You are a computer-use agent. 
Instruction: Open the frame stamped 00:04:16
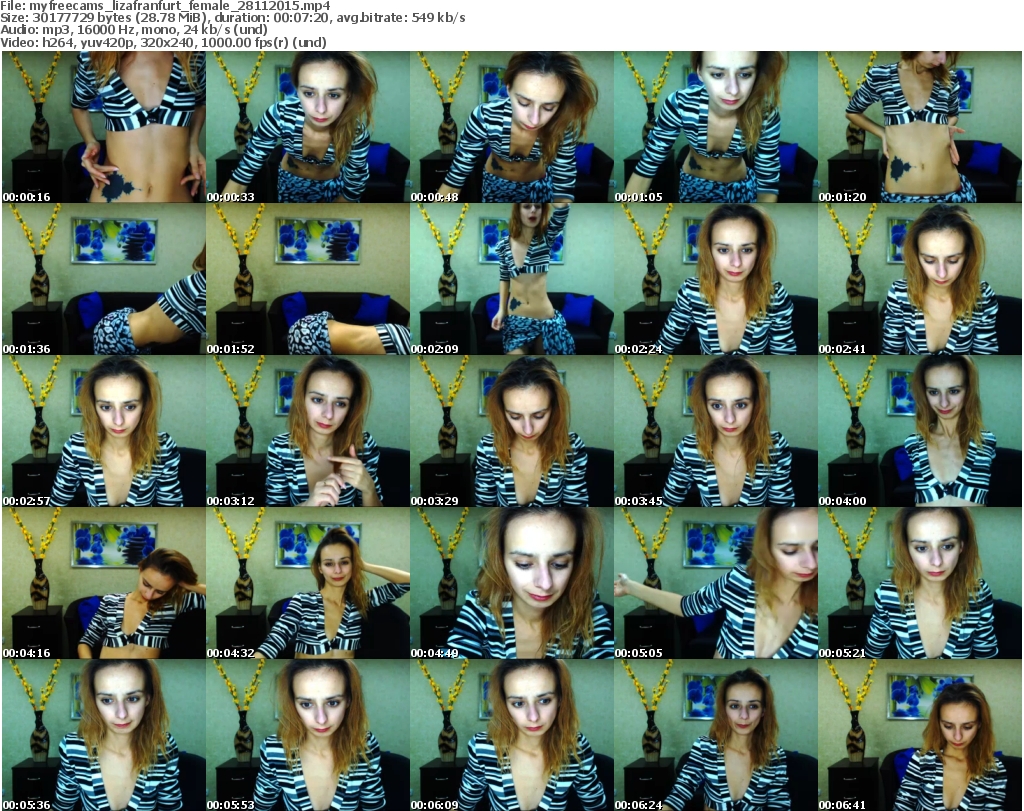(x=104, y=583)
